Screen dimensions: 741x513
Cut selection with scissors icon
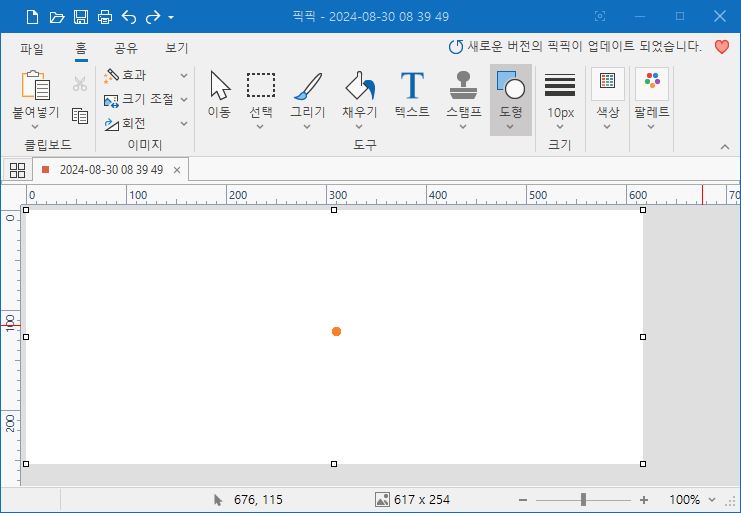tap(80, 84)
